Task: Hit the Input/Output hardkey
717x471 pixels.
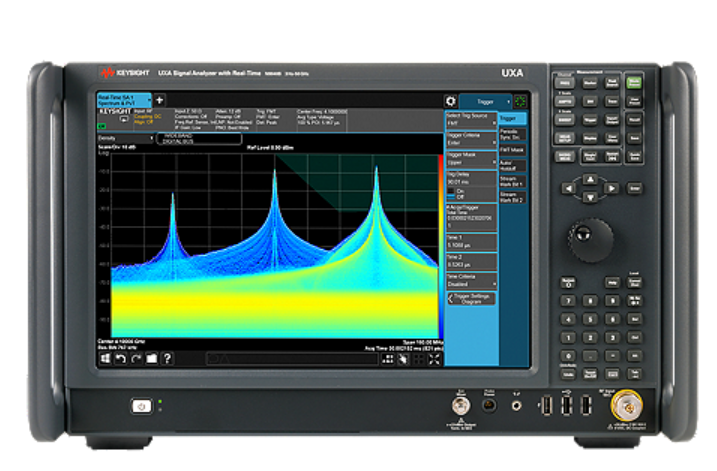Action: [612, 120]
